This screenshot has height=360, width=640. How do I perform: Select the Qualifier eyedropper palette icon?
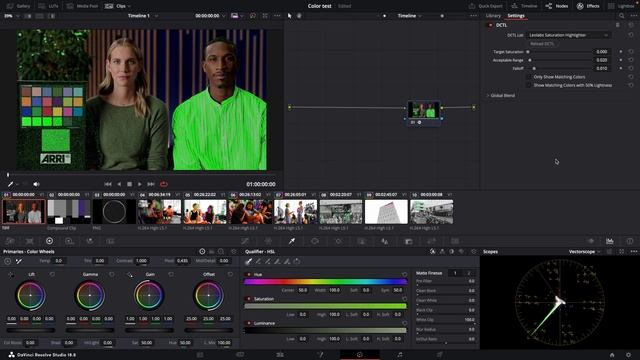pos(292,241)
